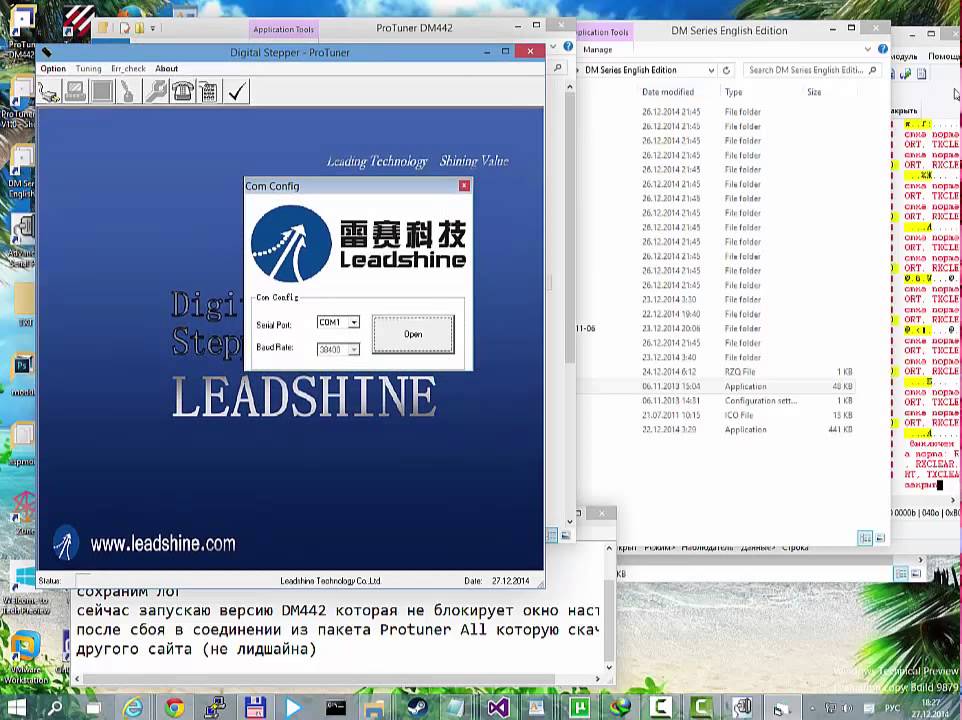Screen dimensions: 962x720
Task: Open the Option menu
Action: 53,69
